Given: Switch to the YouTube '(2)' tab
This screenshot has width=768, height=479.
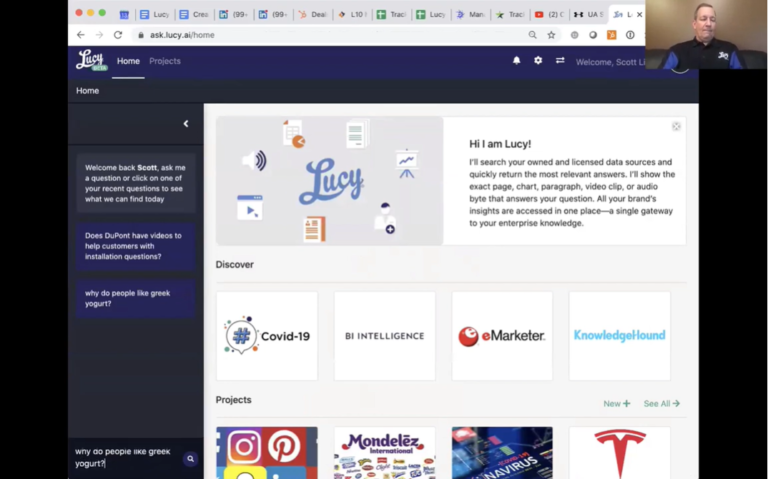Looking at the screenshot, I should coord(550,15).
